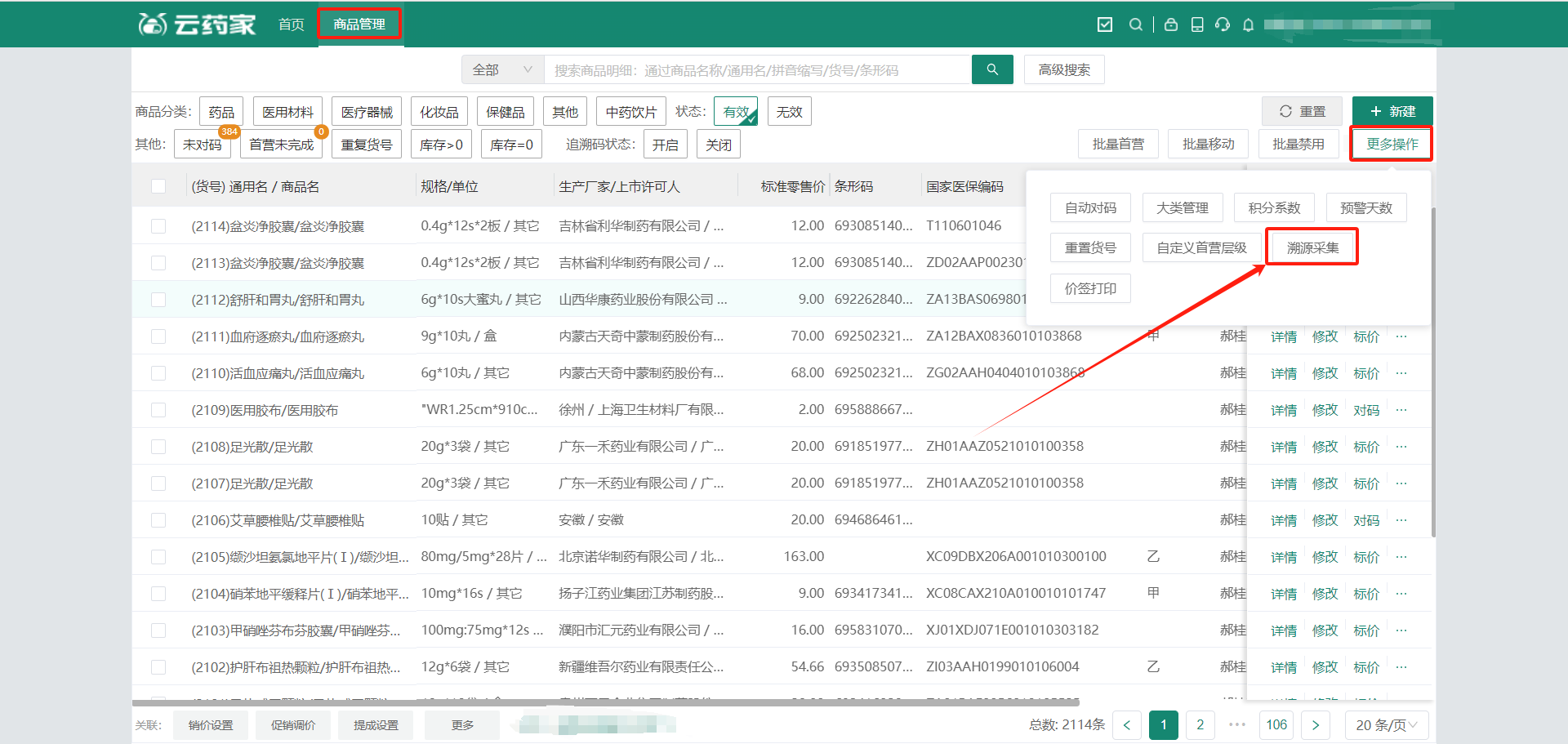This screenshot has width=1568, height=744.
Task: Click the horizontal table scrollbar
Action: (606, 702)
